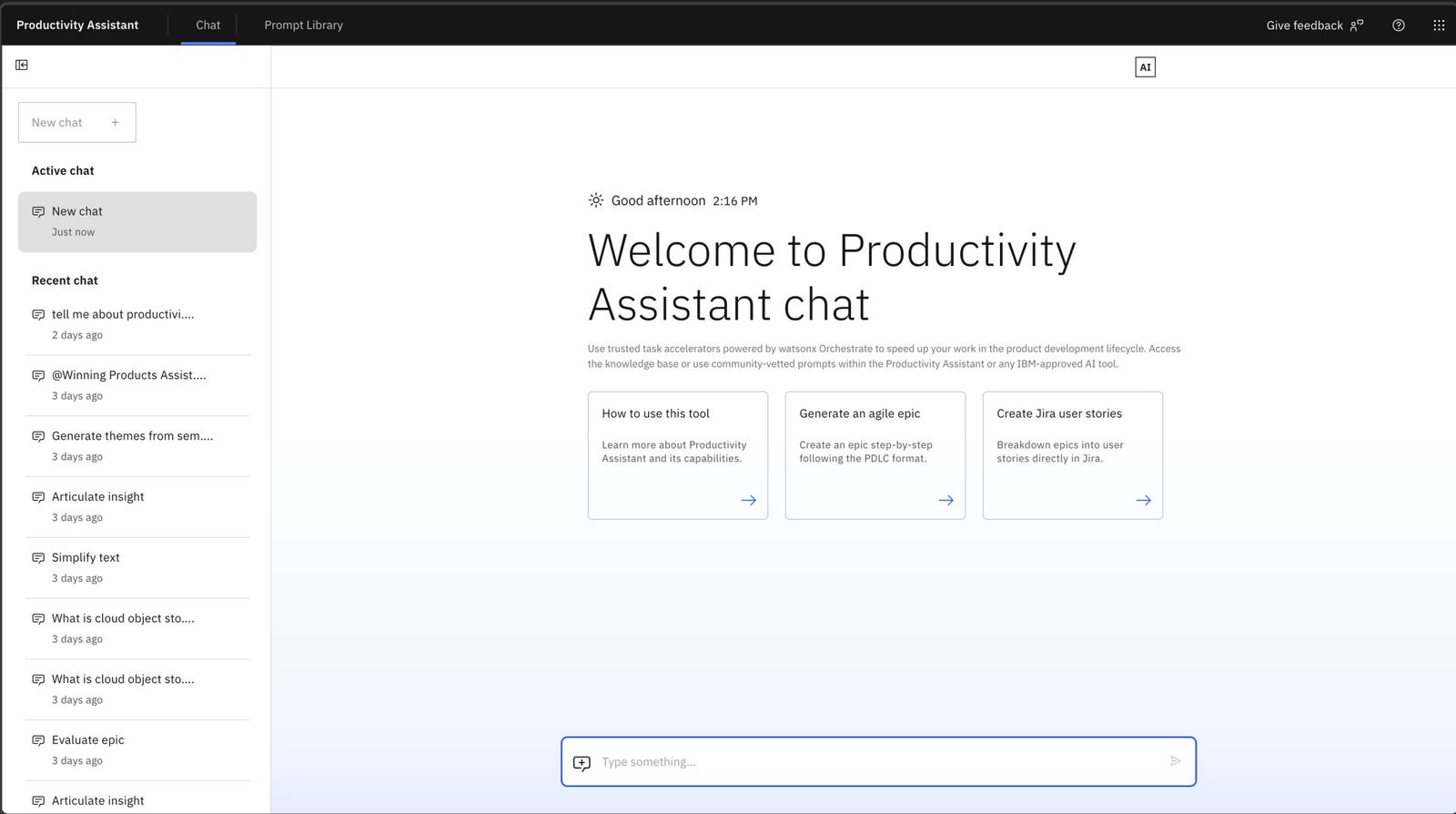Image resolution: width=1456 pixels, height=814 pixels.
Task: Click Create an epic step-by-step description
Action: pos(866,452)
